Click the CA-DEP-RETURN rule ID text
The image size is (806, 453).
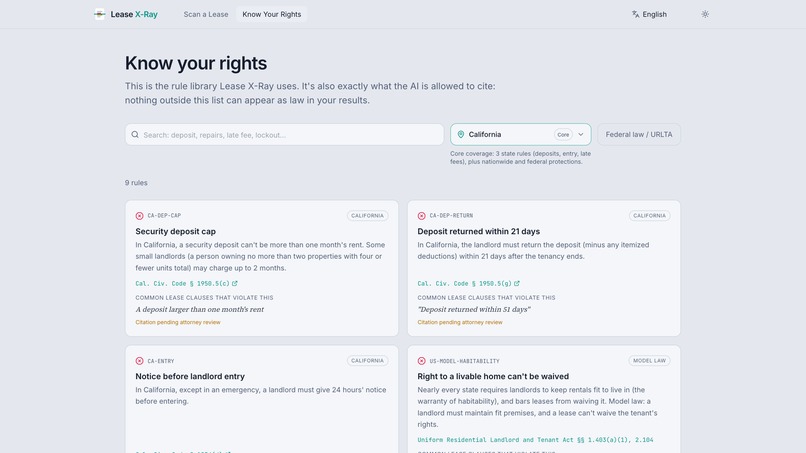[x=451, y=216]
